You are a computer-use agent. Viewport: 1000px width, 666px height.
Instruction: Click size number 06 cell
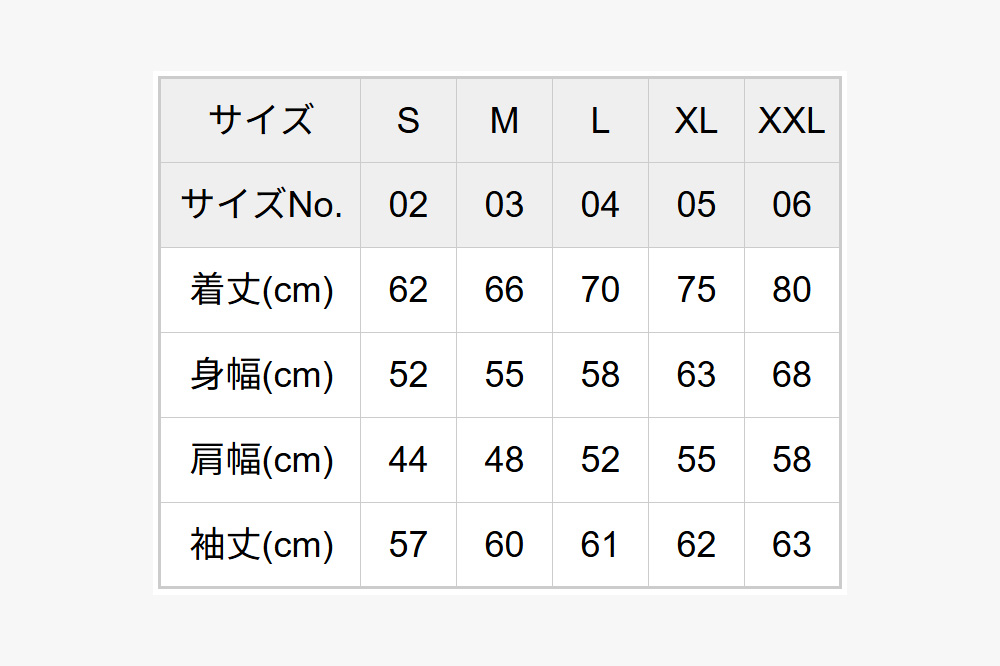pos(792,205)
